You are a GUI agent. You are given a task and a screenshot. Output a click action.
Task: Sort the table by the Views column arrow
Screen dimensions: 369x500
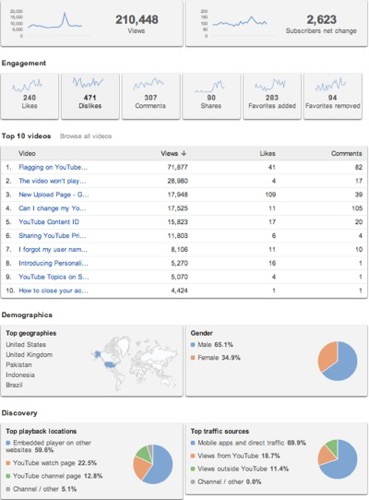pos(184,153)
